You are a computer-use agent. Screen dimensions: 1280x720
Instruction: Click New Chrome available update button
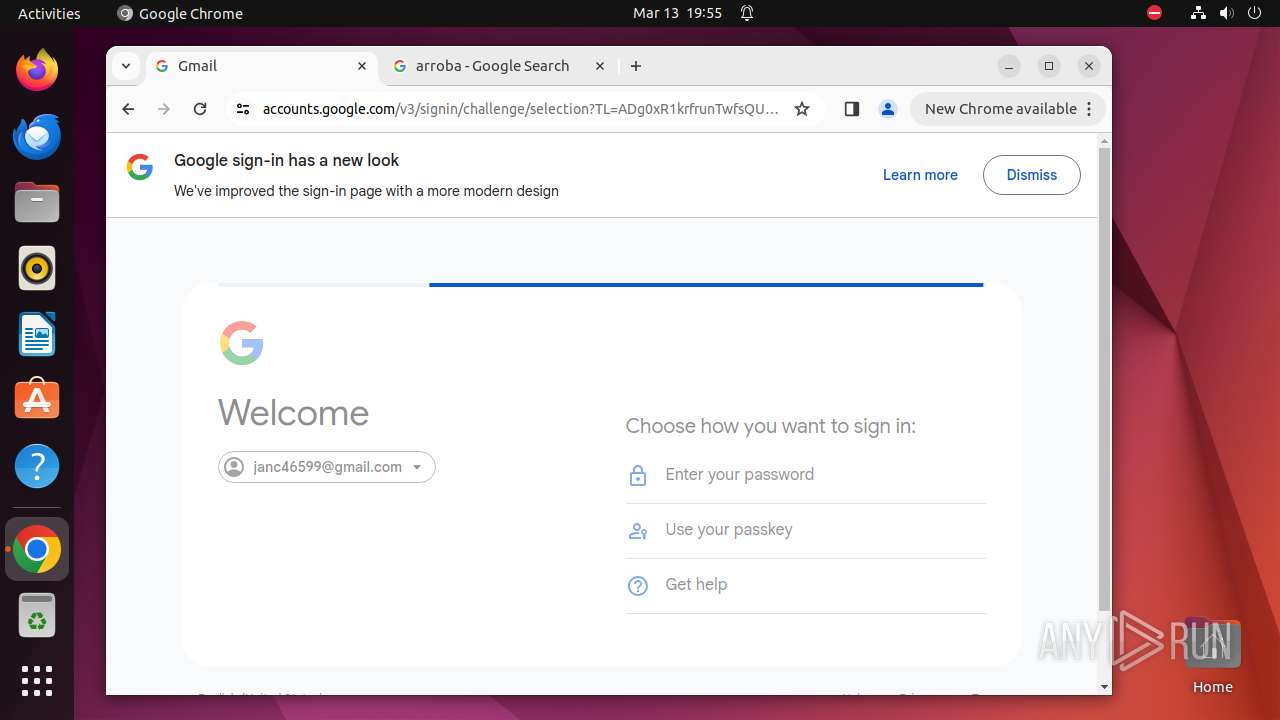[x=1008, y=109]
